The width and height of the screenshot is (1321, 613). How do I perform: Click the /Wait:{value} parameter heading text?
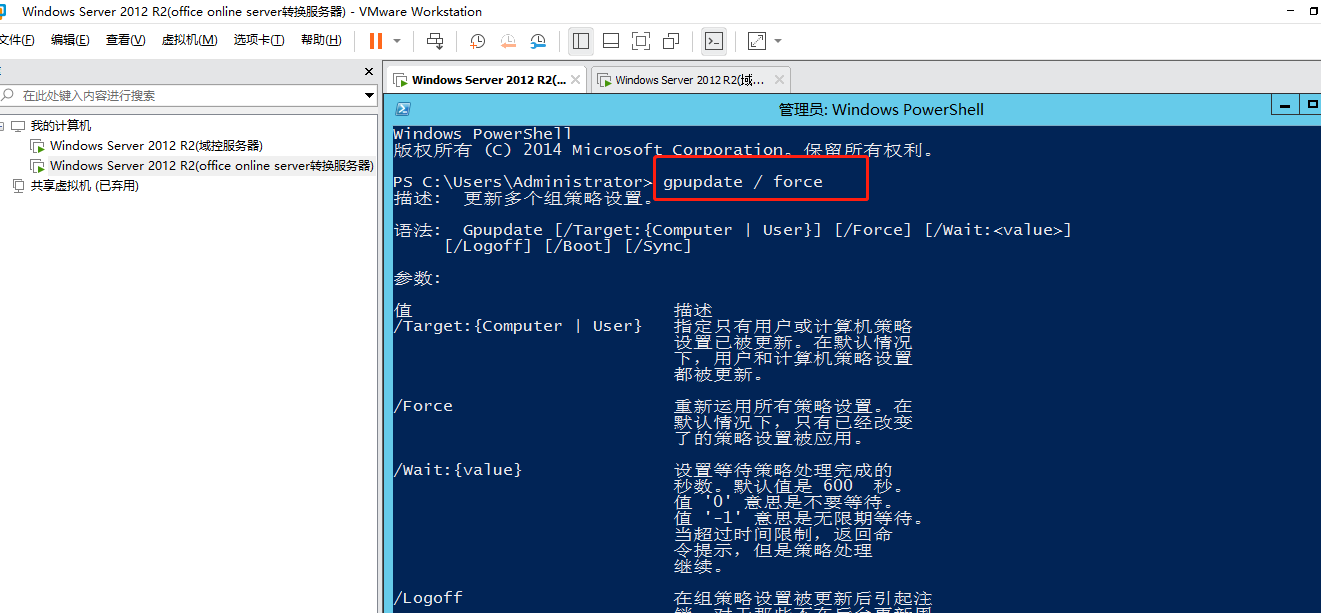tap(458, 470)
